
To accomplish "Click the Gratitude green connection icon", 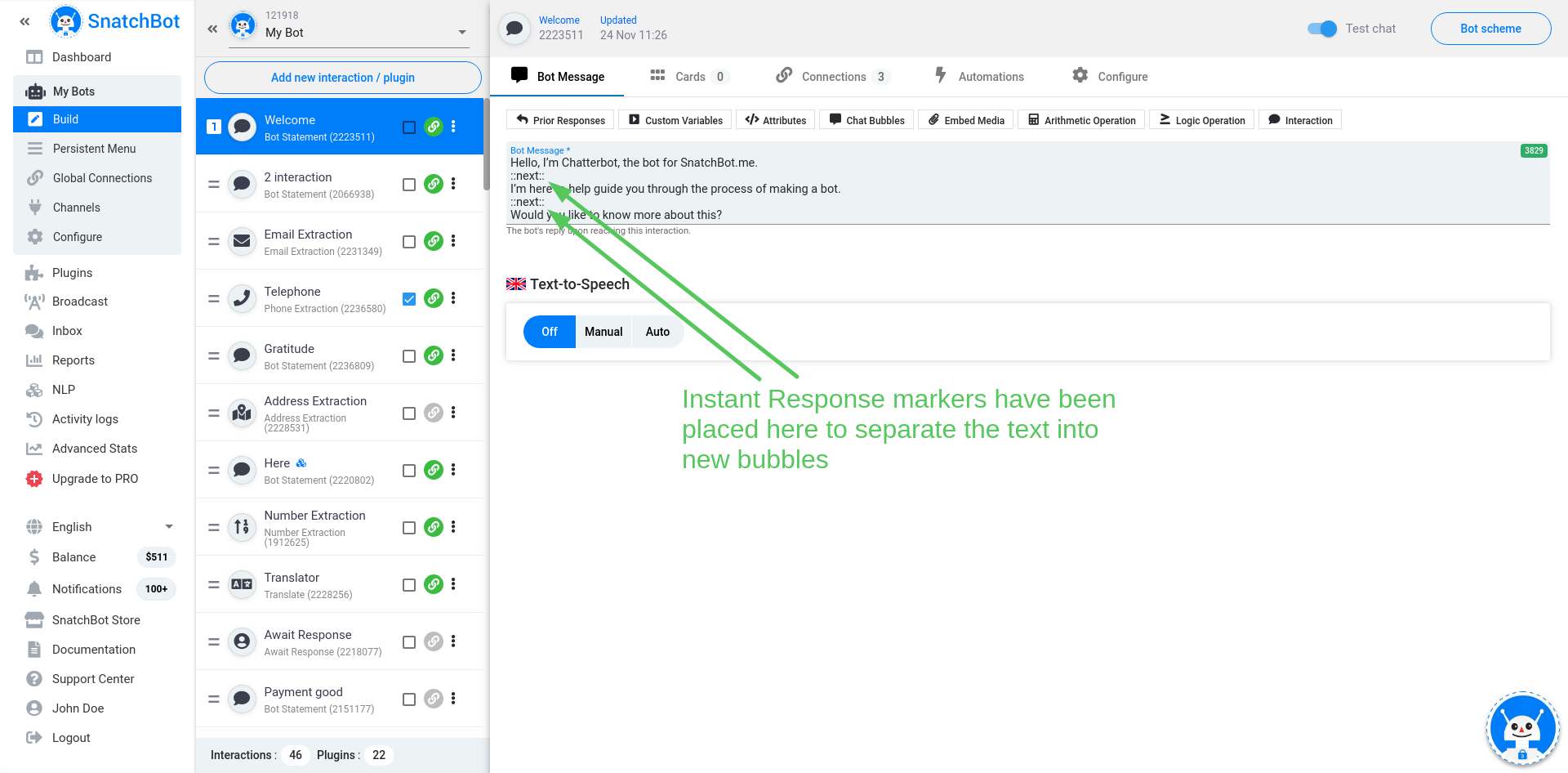I will (x=434, y=355).
